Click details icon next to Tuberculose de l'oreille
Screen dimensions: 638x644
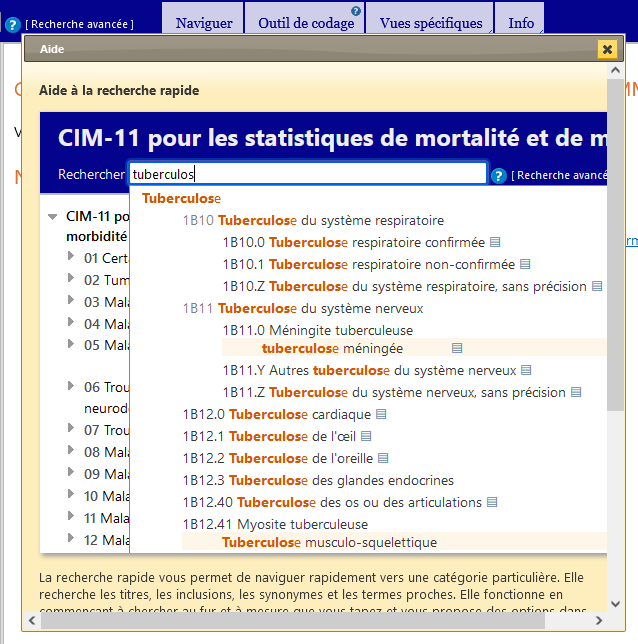coord(383,459)
